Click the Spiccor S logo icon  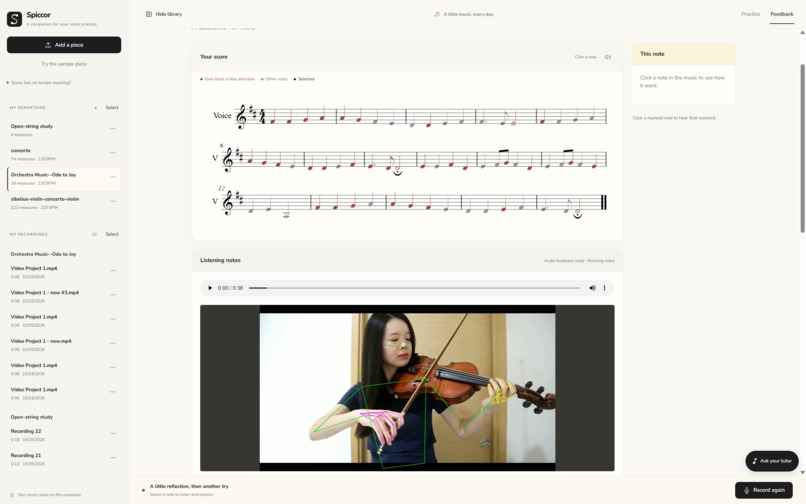(x=14, y=19)
